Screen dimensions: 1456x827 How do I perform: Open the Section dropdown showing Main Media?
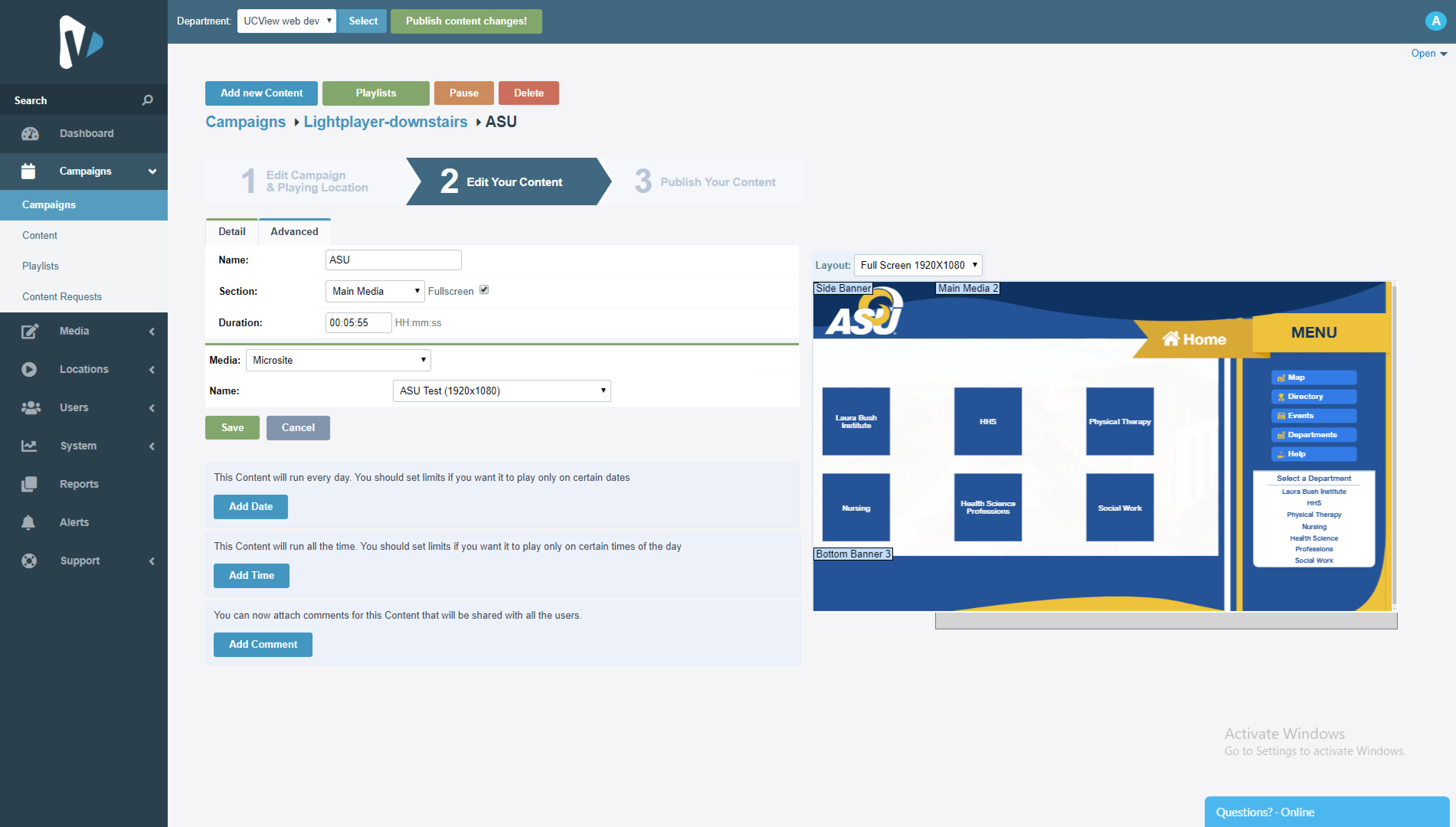375,291
